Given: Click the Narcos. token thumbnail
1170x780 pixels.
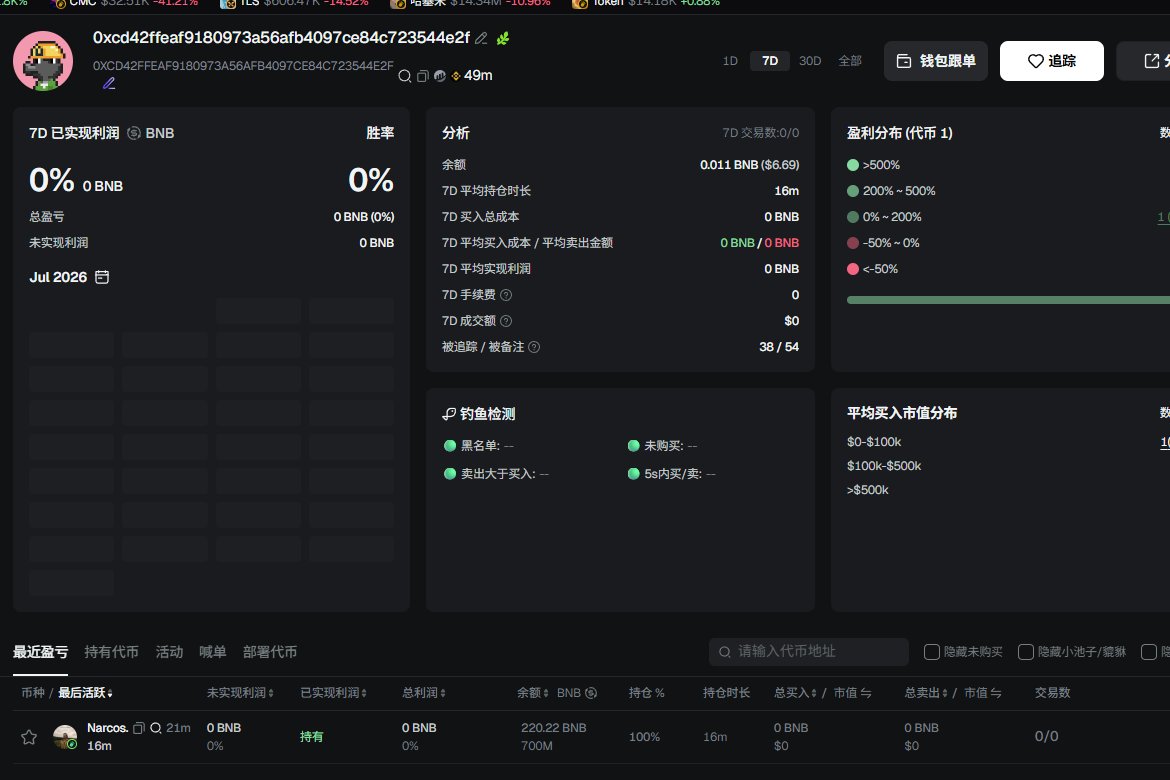Looking at the screenshot, I should point(65,737).
